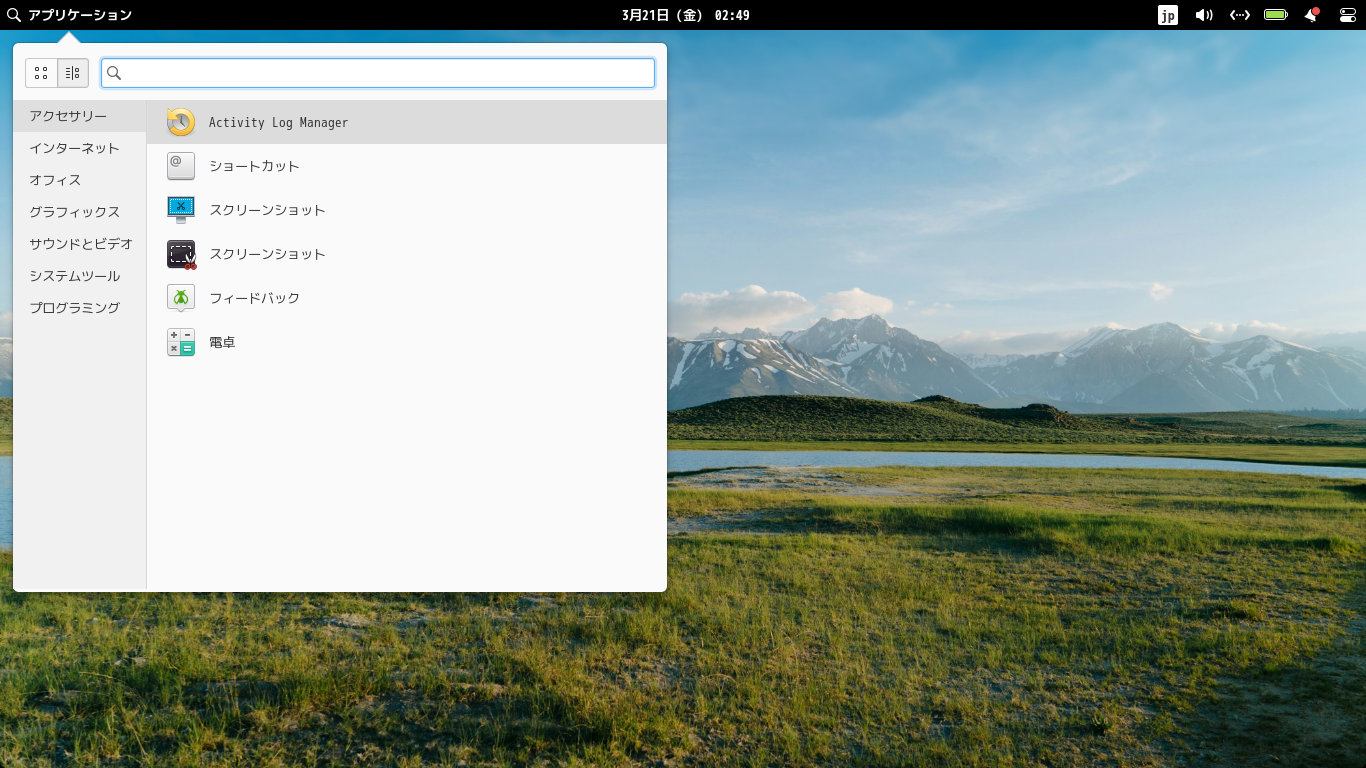Open the battery status indicator

pos(1276,15)
